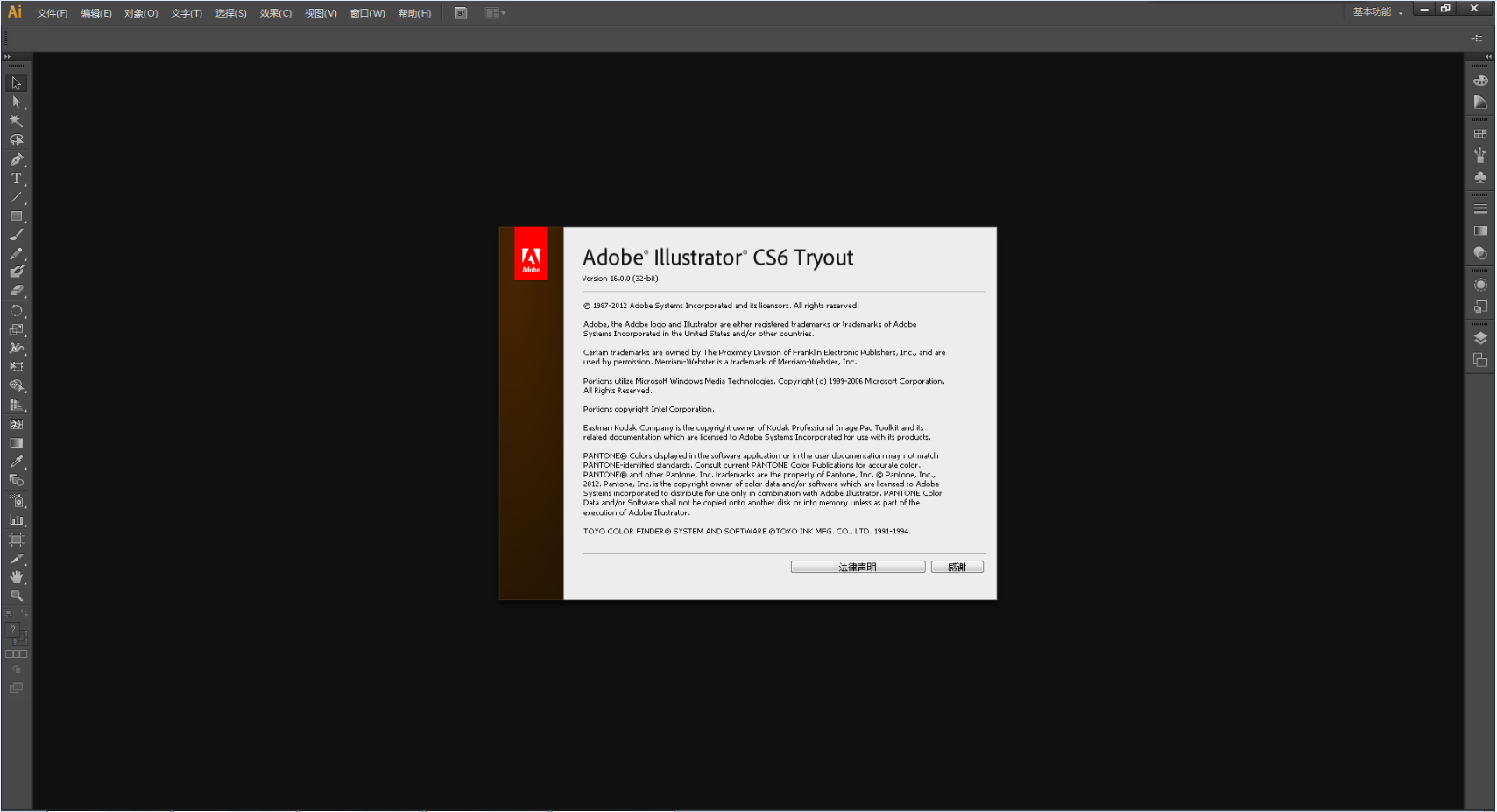
Task: Select the Pen tool
Action: [x=17, y=159]
